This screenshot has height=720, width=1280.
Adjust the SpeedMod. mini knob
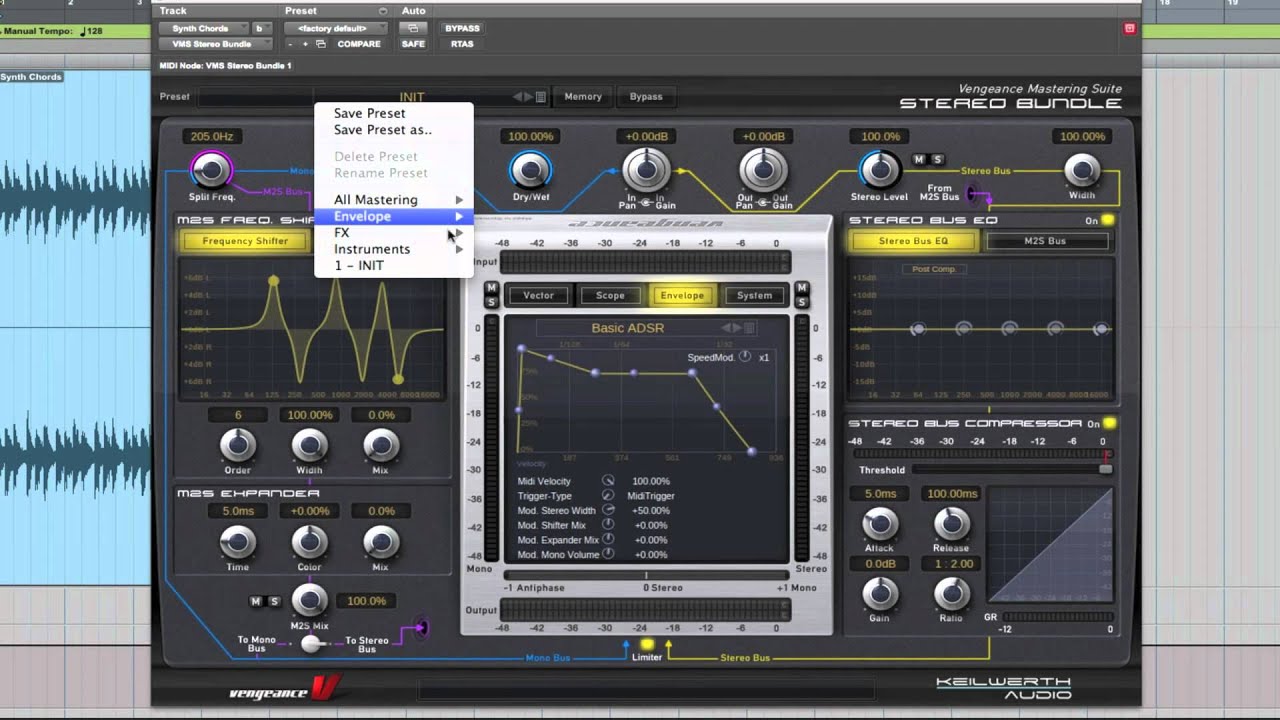[745, 357]
